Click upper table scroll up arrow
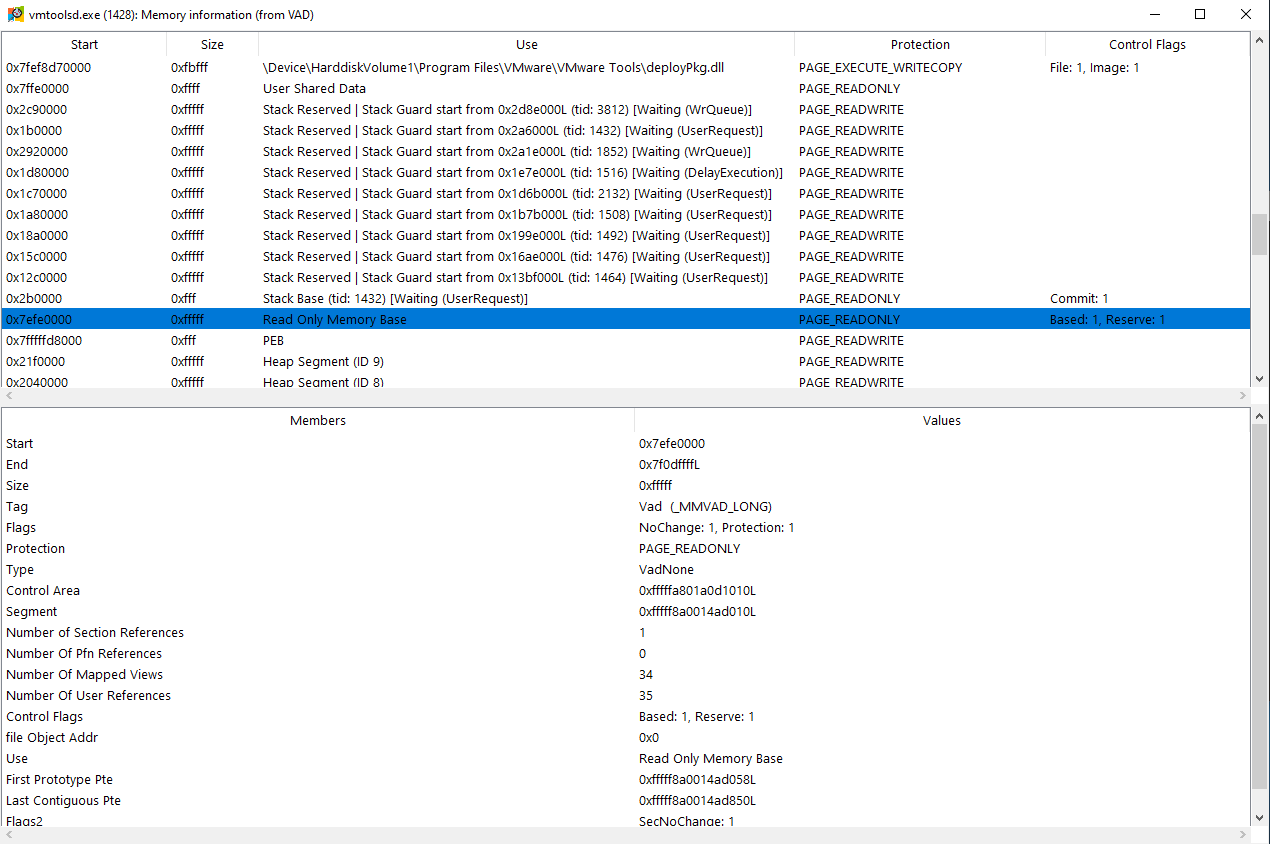 (x=1259, y=41)
